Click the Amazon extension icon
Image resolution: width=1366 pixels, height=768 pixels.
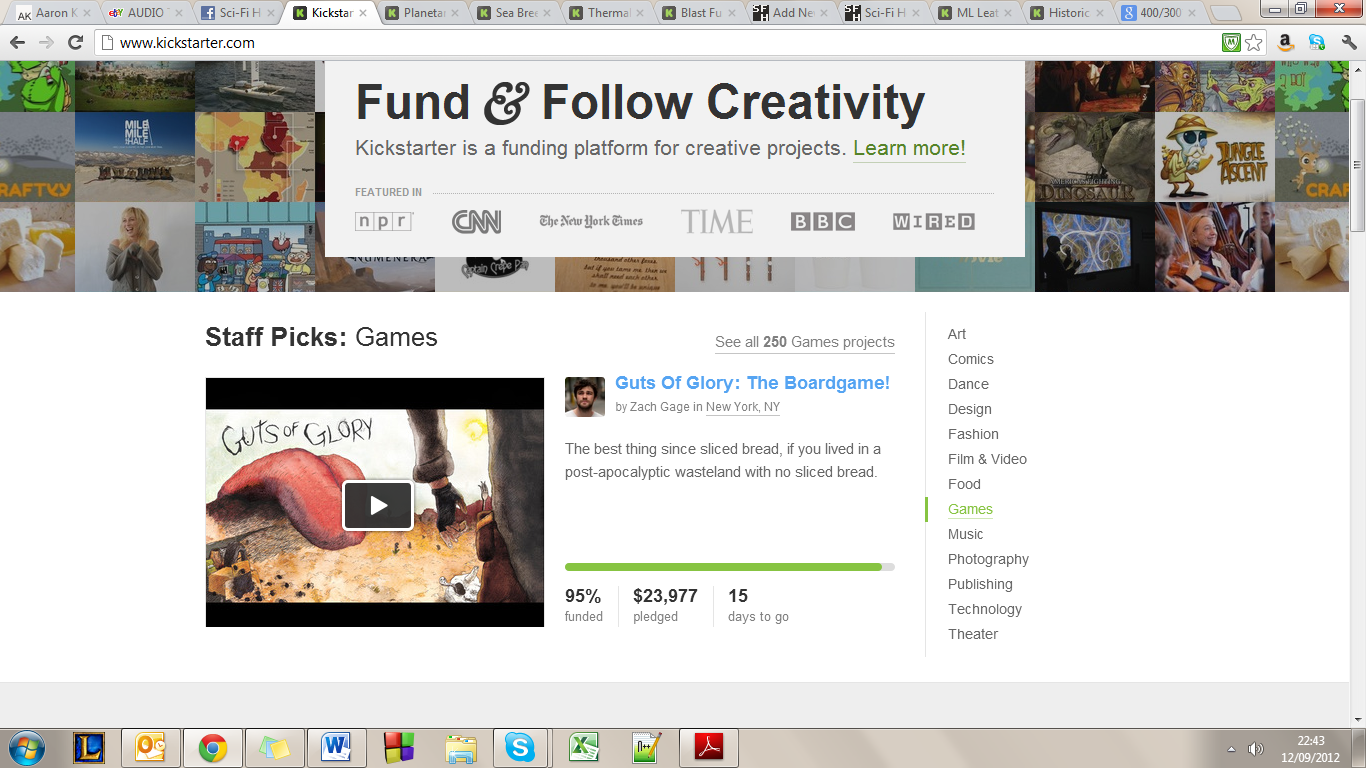coord(1286,43)
